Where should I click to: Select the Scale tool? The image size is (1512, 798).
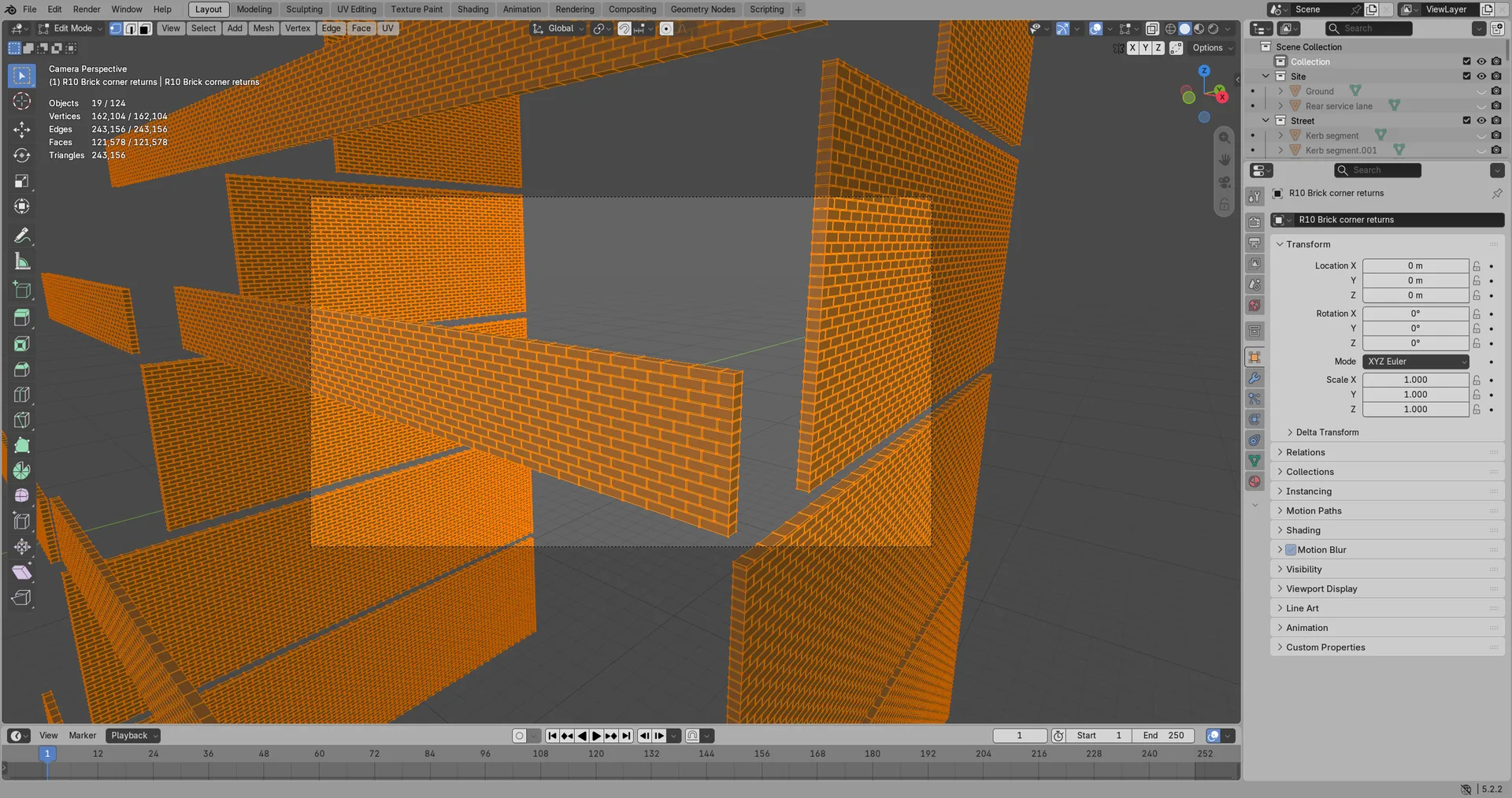(22, 181)
